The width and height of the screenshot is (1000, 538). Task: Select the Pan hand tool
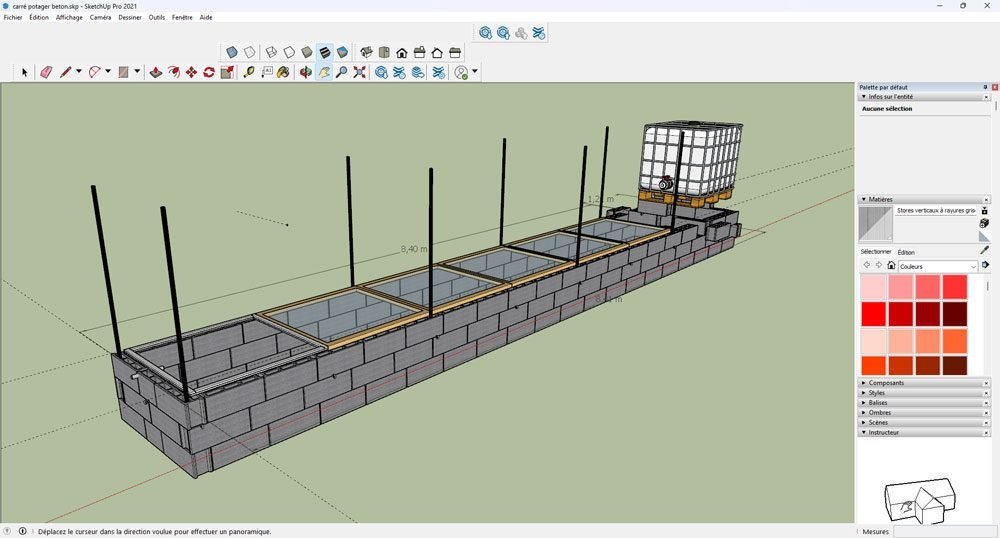[x=324, y=72]
